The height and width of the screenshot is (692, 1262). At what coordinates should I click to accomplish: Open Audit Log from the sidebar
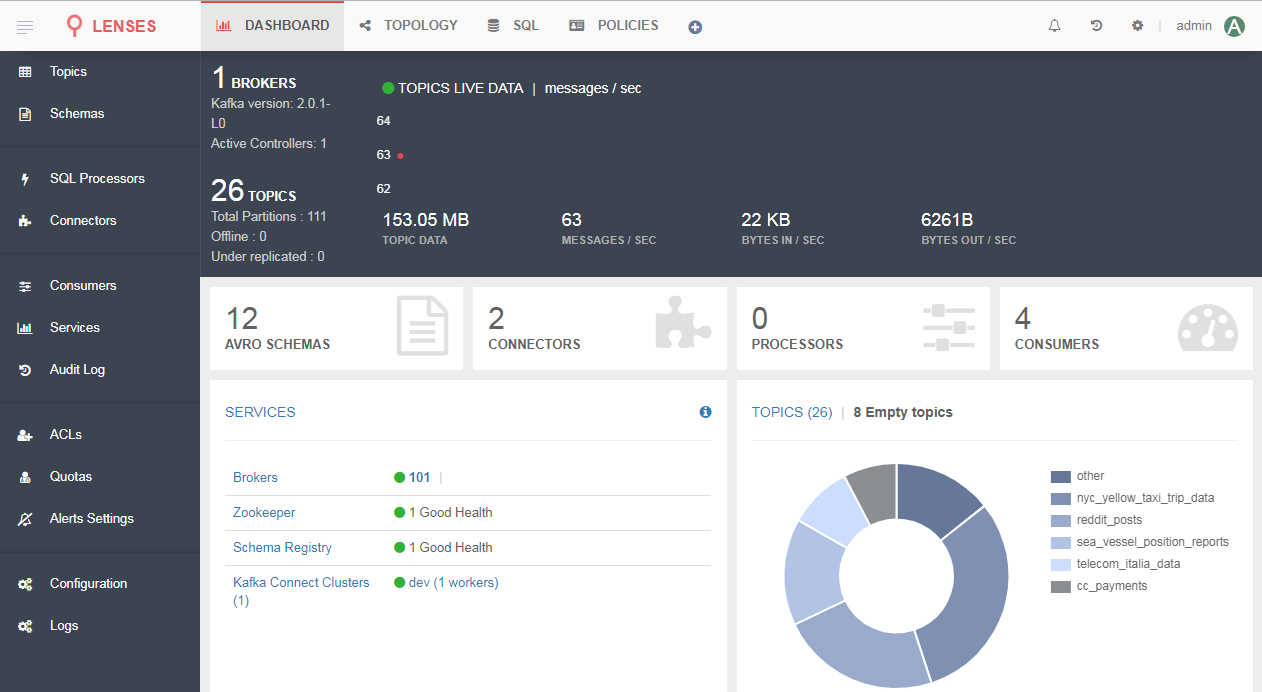click(x=77, y=369)
